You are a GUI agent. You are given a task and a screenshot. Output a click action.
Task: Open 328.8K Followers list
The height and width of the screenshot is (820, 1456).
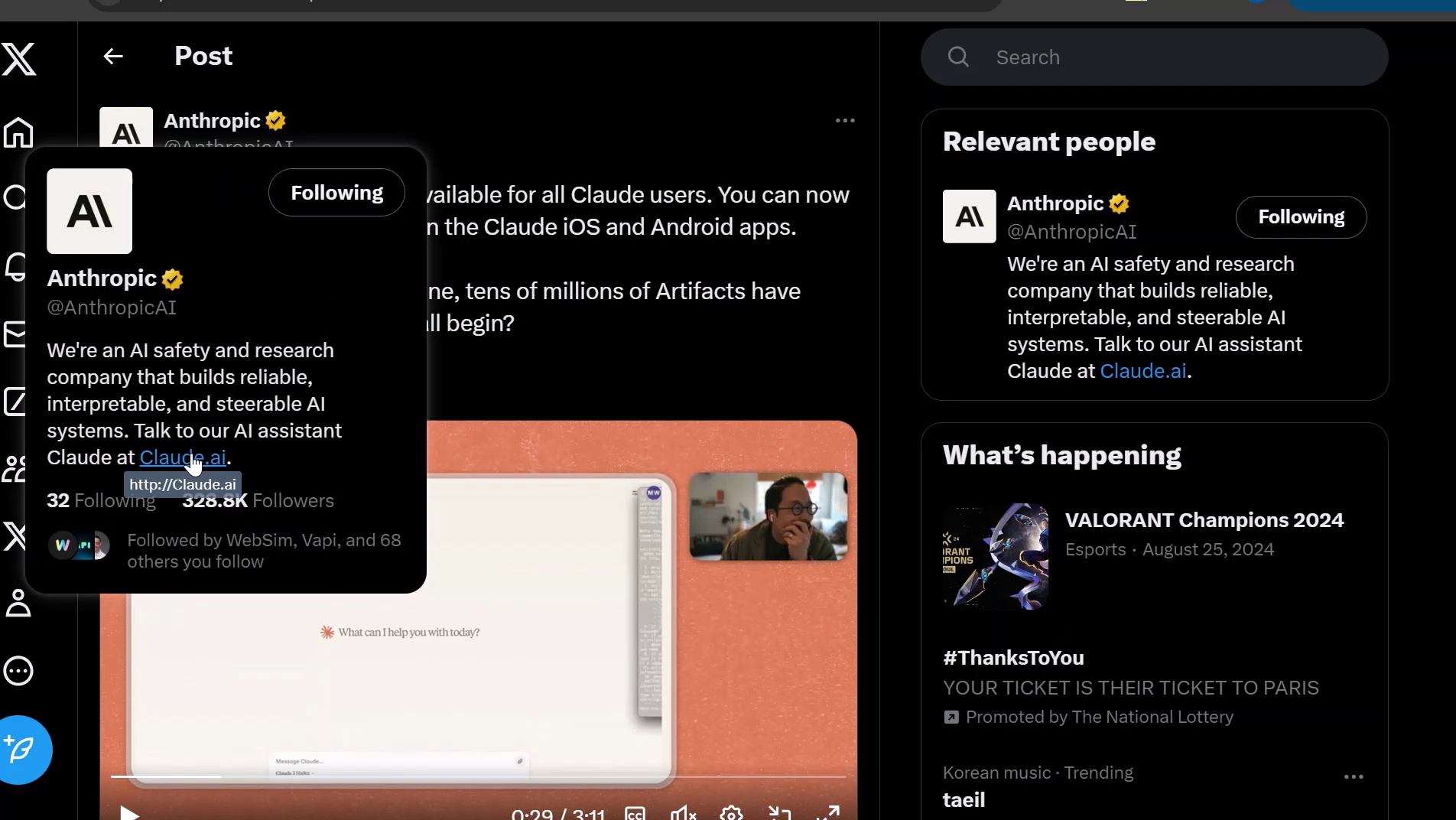(258, 501)
